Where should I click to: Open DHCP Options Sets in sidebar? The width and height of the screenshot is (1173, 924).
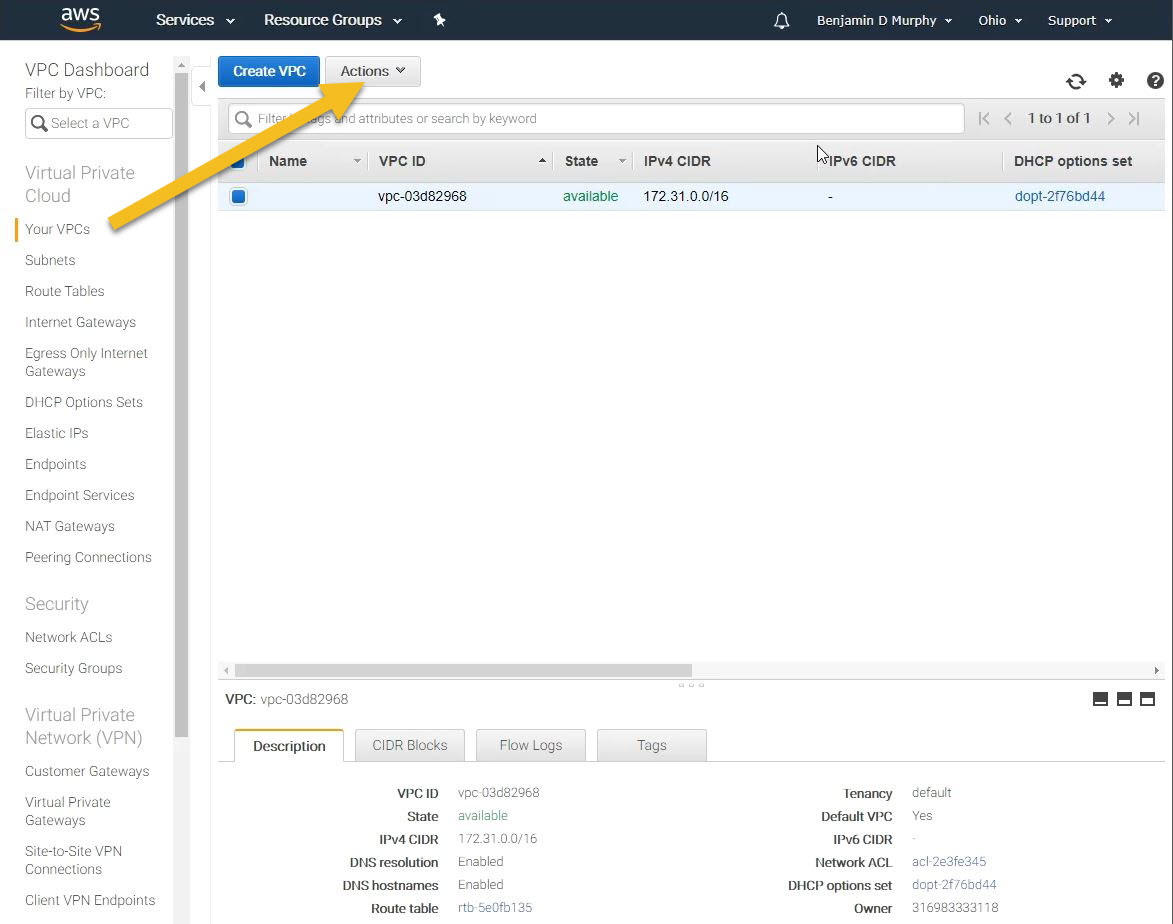(84, 403)
